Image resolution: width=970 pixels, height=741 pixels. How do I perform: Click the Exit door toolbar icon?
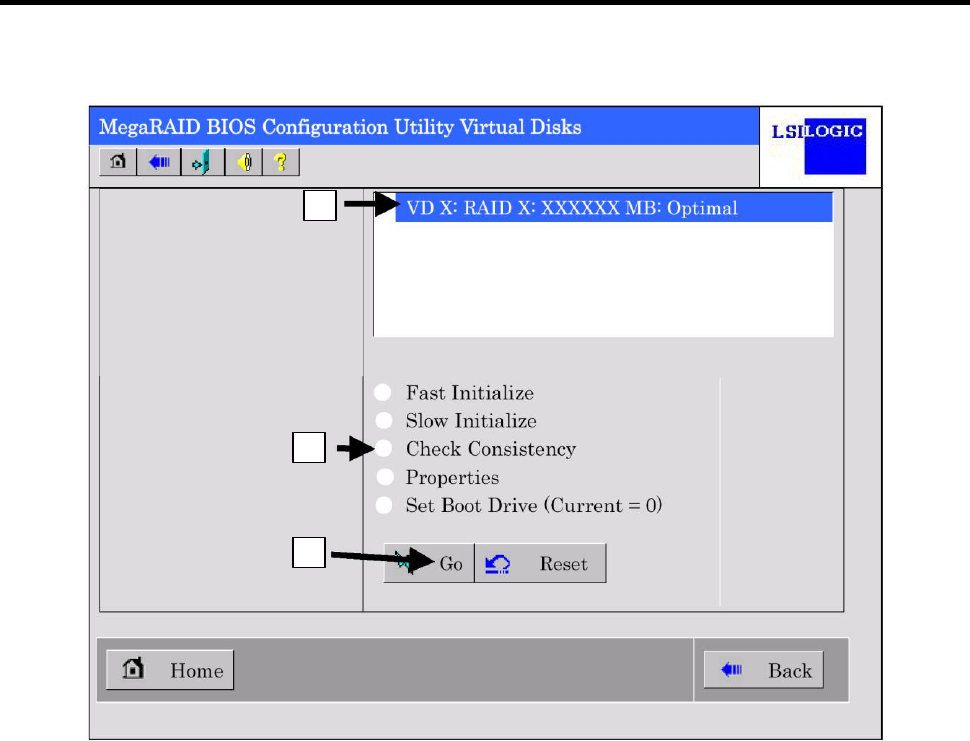click(x=202, y=162)
